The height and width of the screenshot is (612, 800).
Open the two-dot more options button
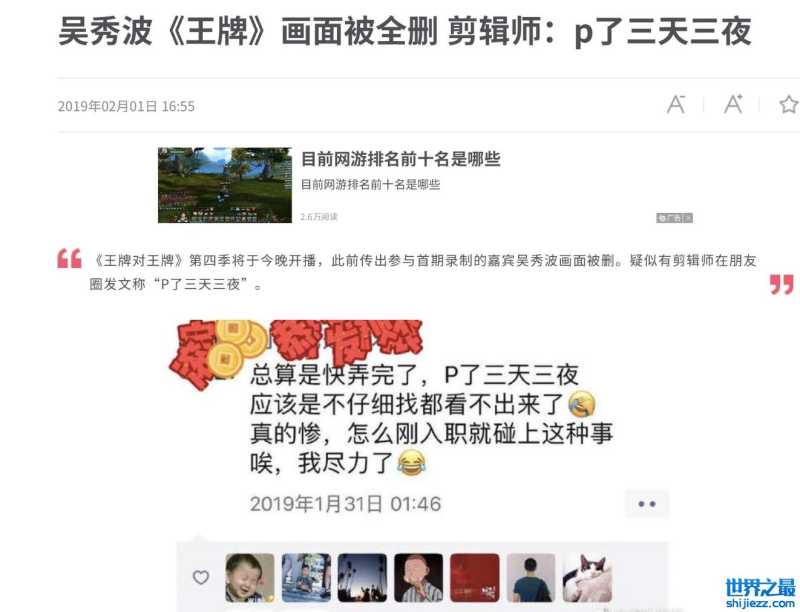(646, 504)
